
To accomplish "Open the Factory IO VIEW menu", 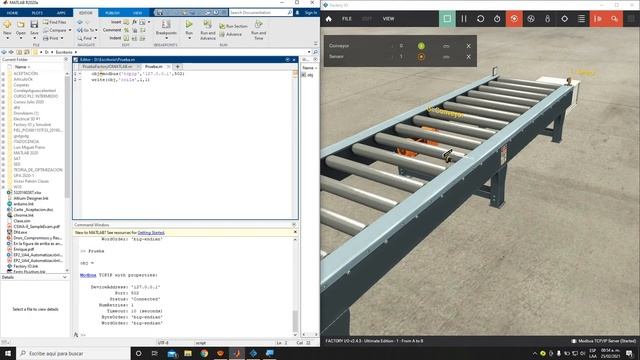I will 388,19.
